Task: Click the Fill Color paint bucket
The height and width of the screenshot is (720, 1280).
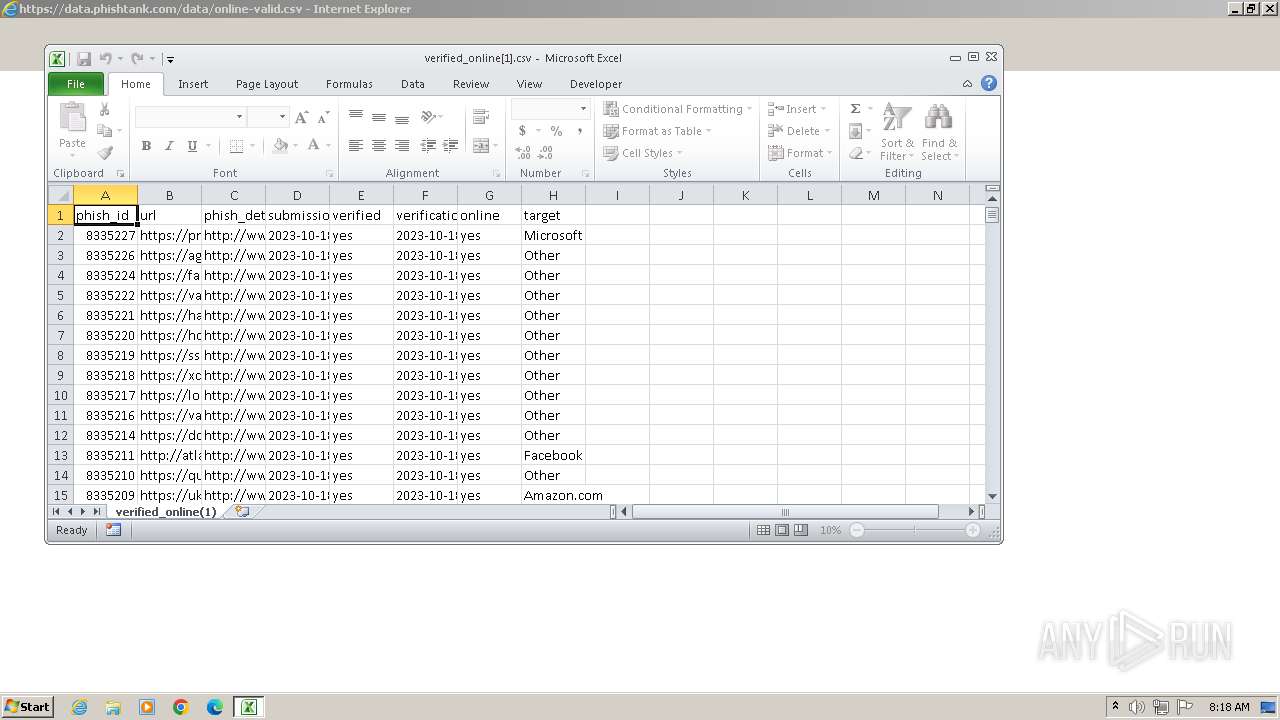Action: click(280, 146)
